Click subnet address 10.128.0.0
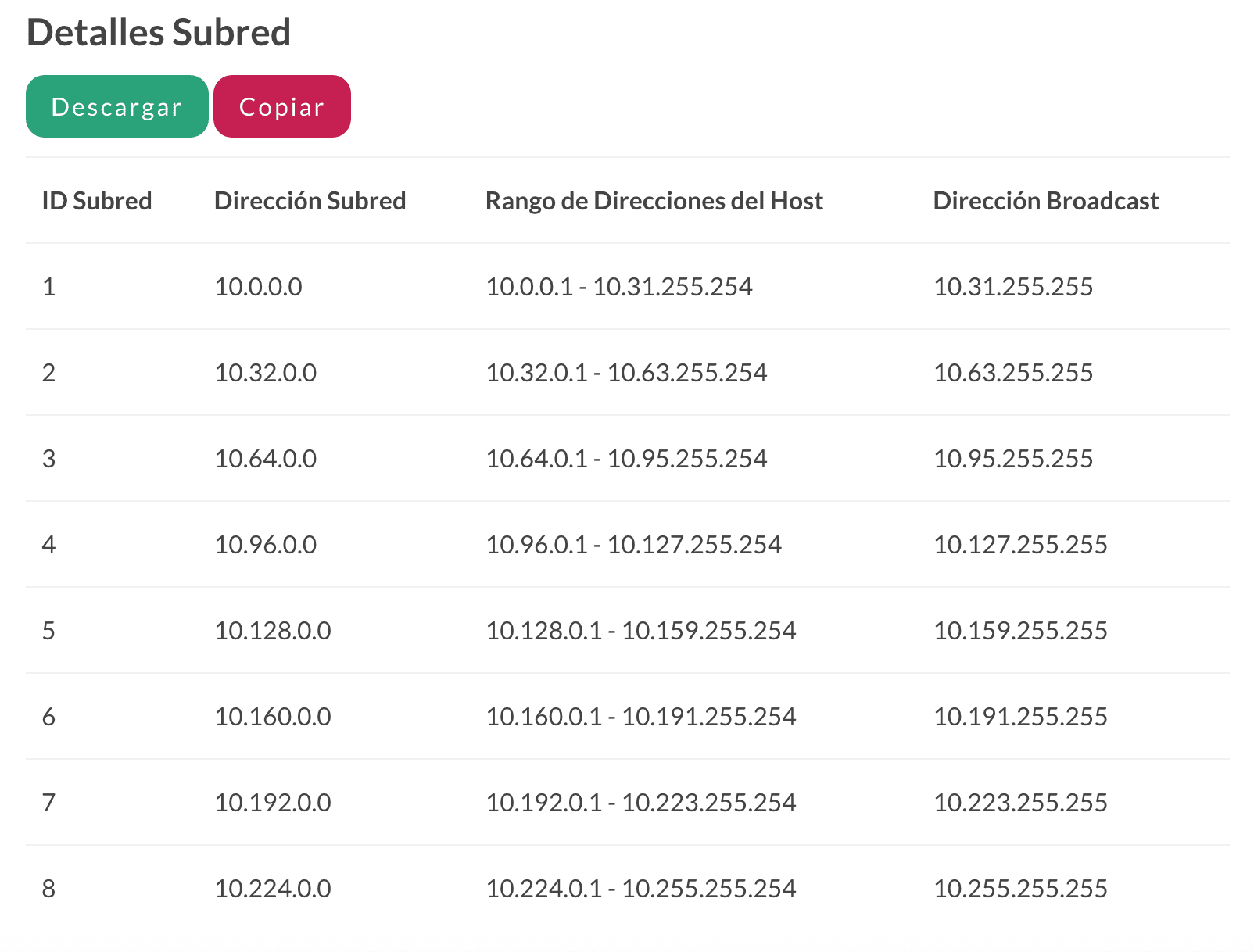Viewport: 1254px width, 952px height. [x=272, y=631]
